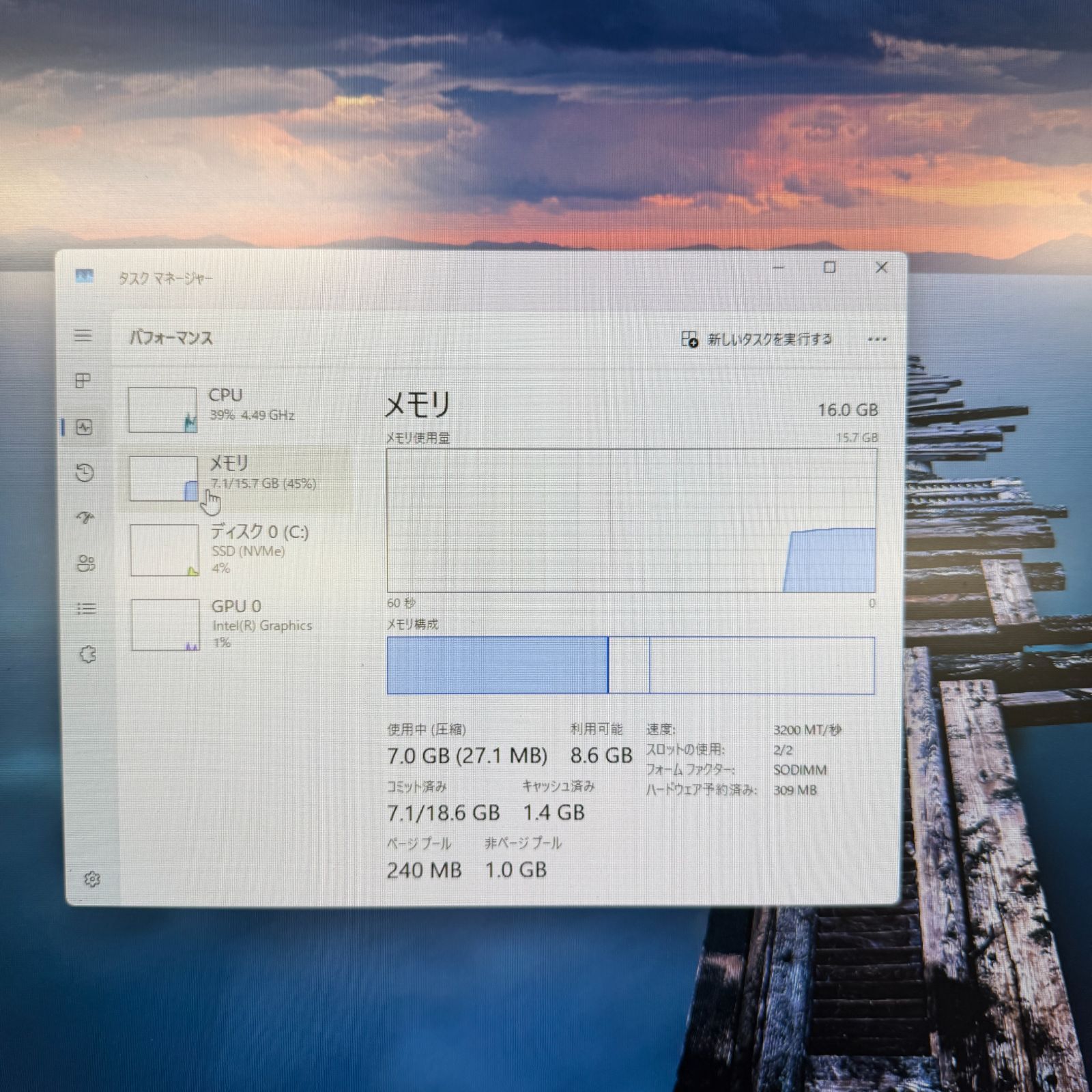Click the in-use segment of memory composition bar
This screenshot has width=1092, height=1092.
pyautogui.click(x=497, y=665)
